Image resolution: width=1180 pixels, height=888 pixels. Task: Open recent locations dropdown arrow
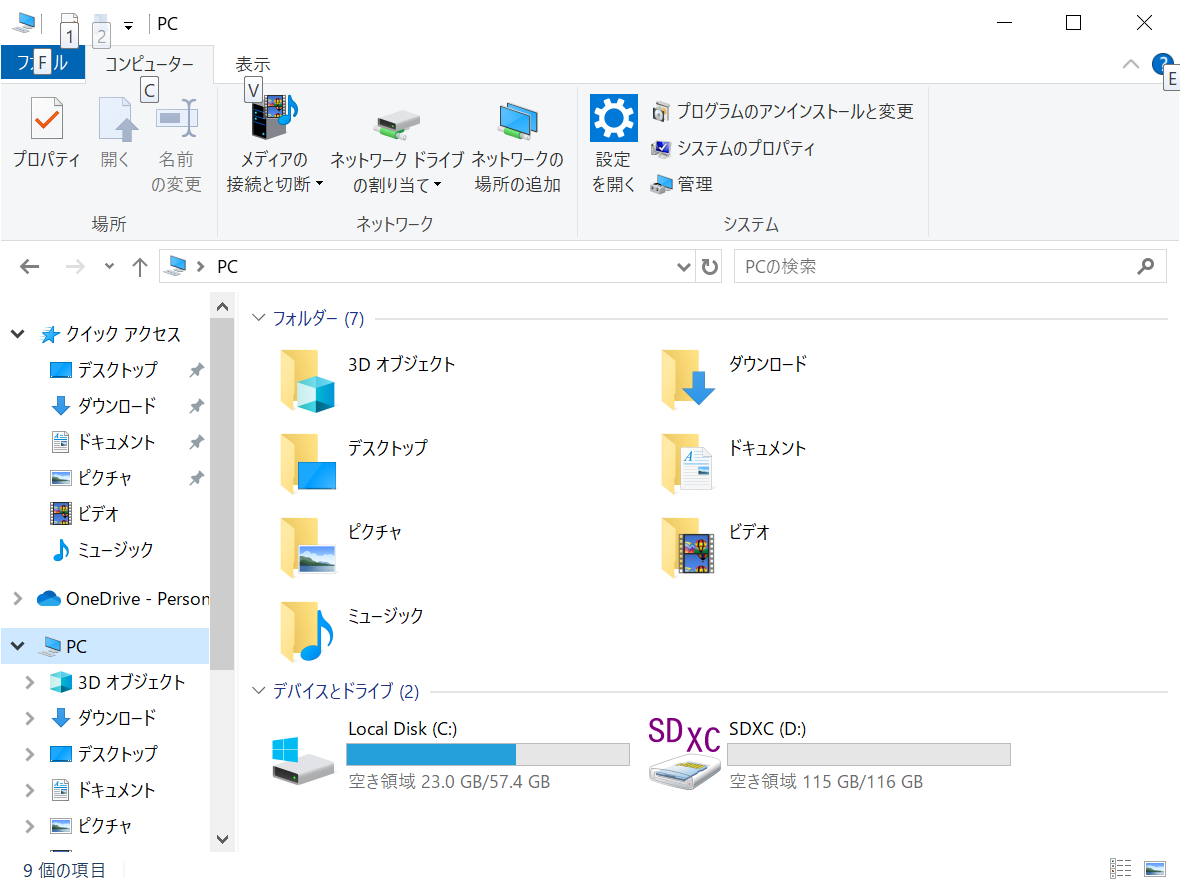(109, 266)
